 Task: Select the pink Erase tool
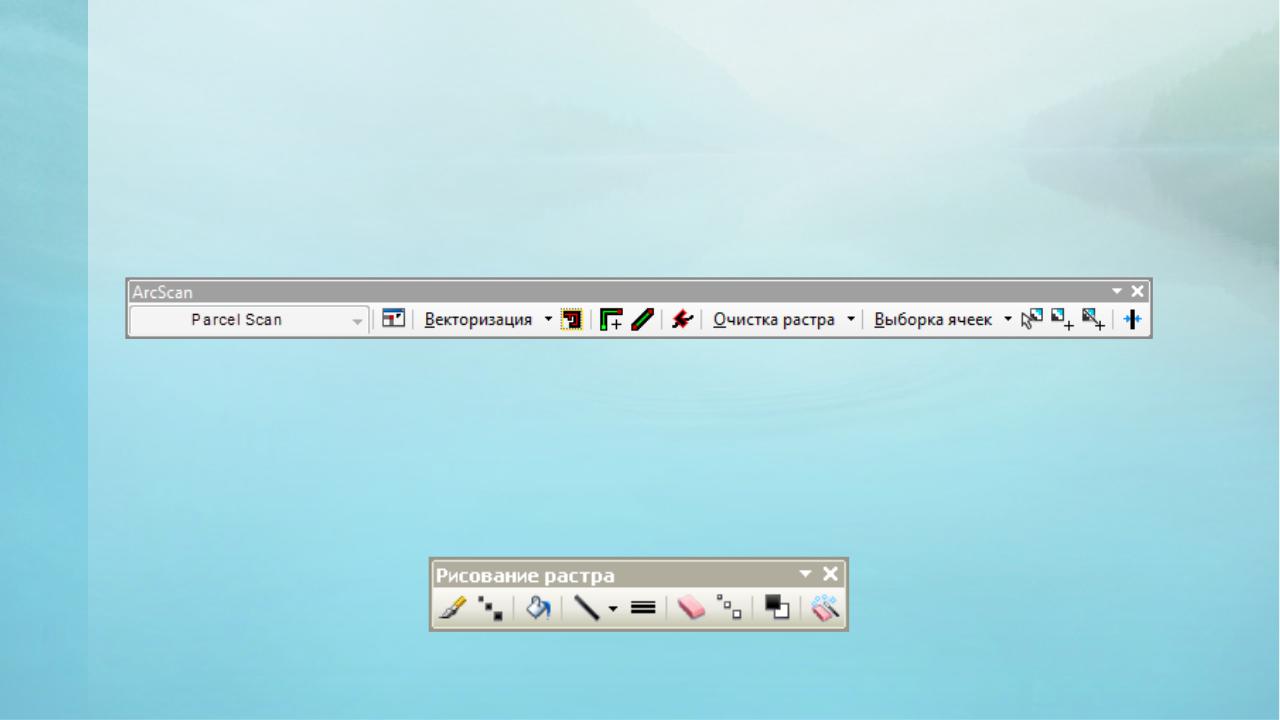(x=691, y=607)
